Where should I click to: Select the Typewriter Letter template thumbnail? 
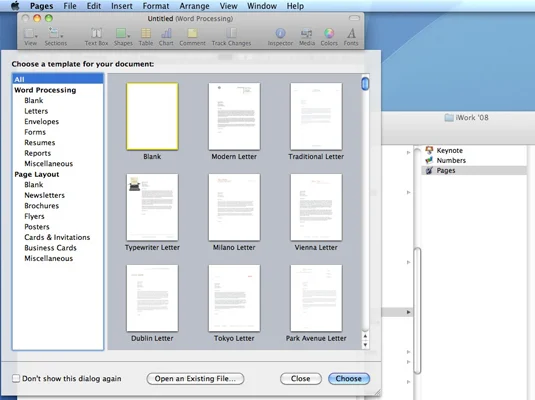point(152,207)
